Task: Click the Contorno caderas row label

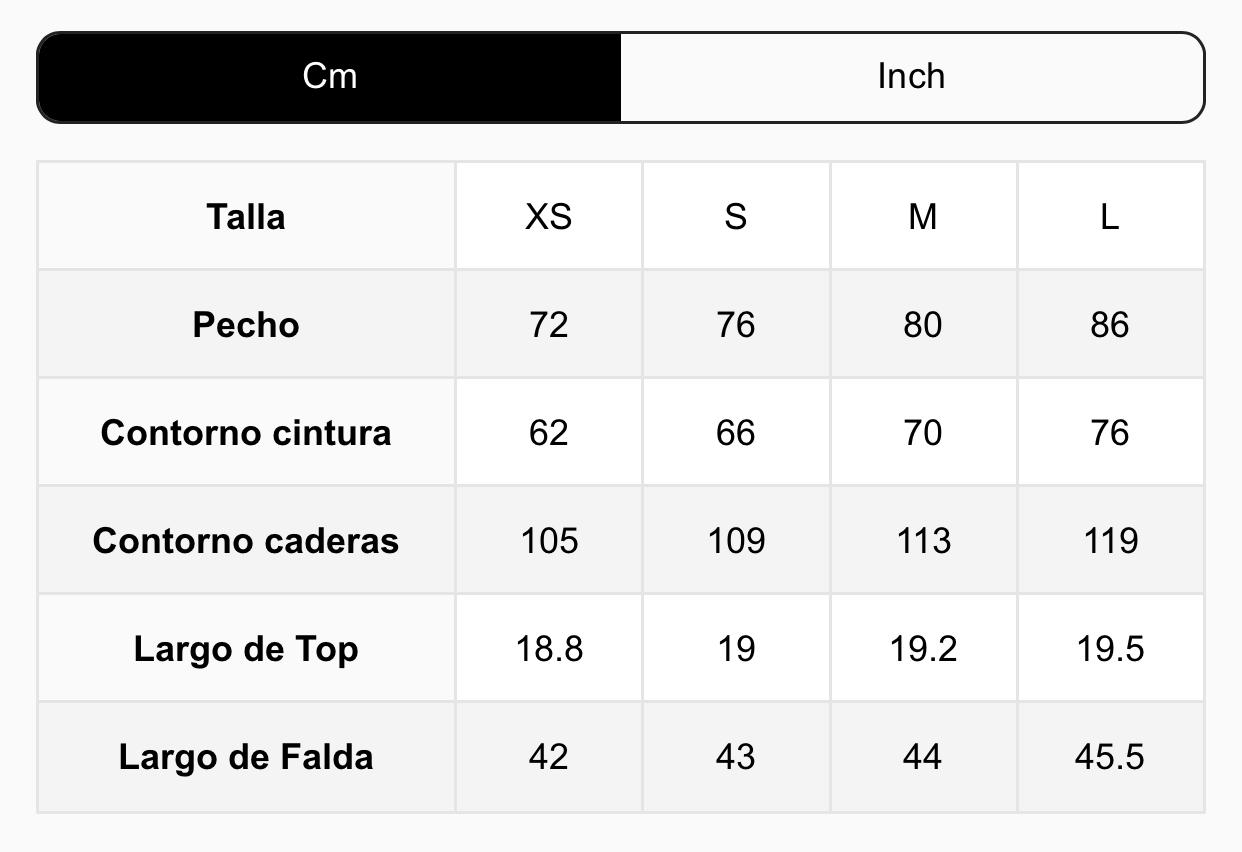Action: tap(246, 541)
